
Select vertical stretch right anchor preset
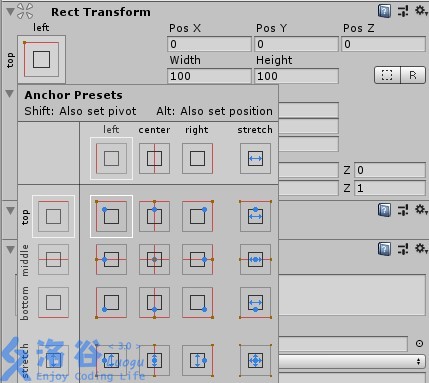click(x=198, y=360)
